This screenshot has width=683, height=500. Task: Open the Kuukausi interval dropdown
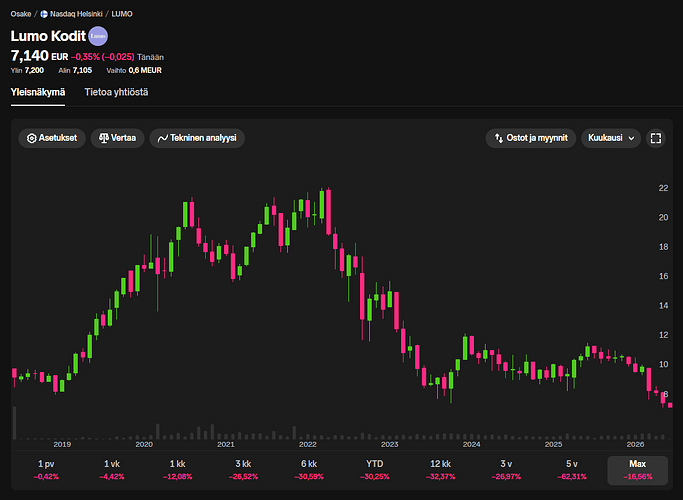(611, 138)
